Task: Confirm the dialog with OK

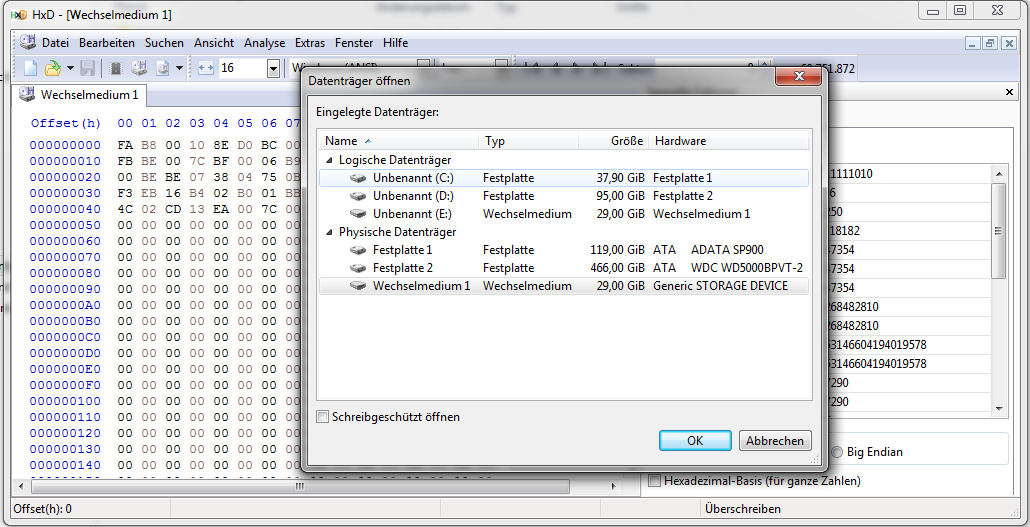Action: [695, 441]
